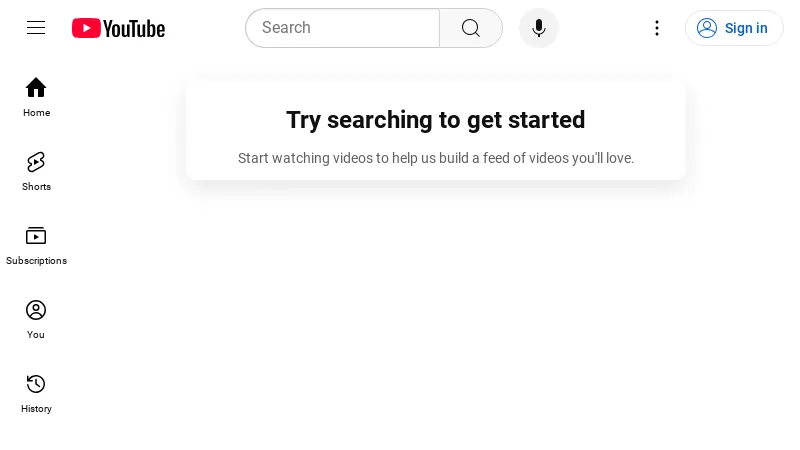This screenshot has width=800, height=450.
Task: Open the three-dot settings menu
Action: pos(657,28)
